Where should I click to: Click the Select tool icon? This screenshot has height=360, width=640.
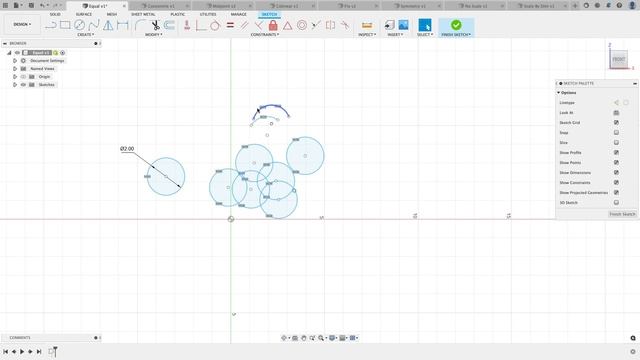pos(424,25)
